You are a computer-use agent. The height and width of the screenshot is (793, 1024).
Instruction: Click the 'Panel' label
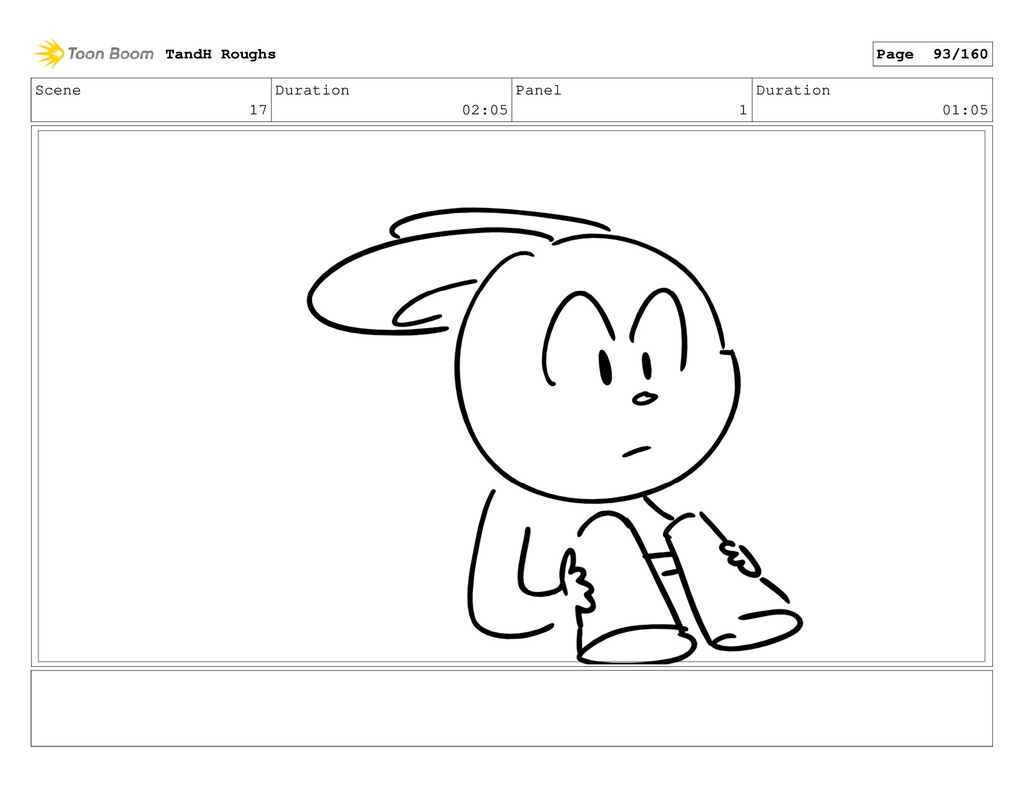538,90
